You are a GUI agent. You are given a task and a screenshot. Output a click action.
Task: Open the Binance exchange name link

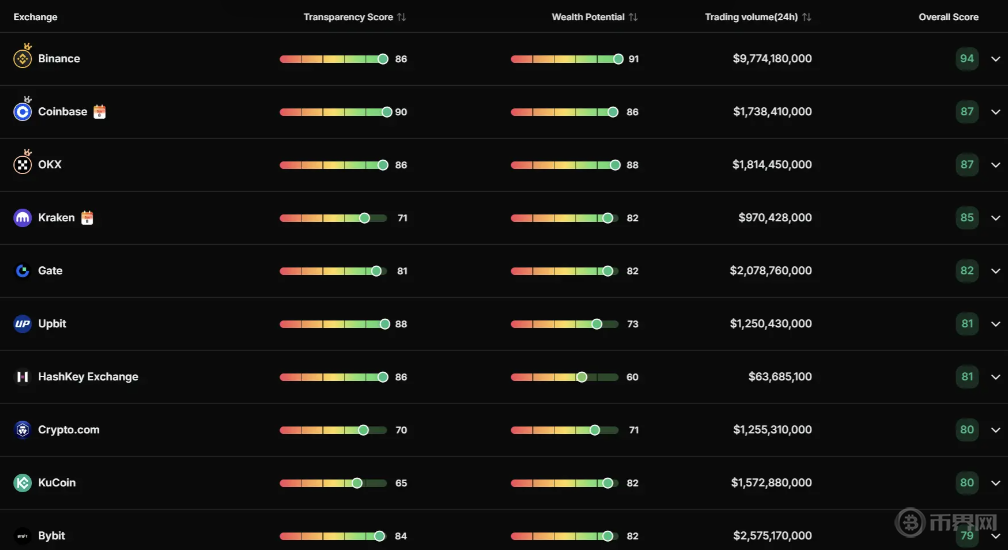(59, 58)
